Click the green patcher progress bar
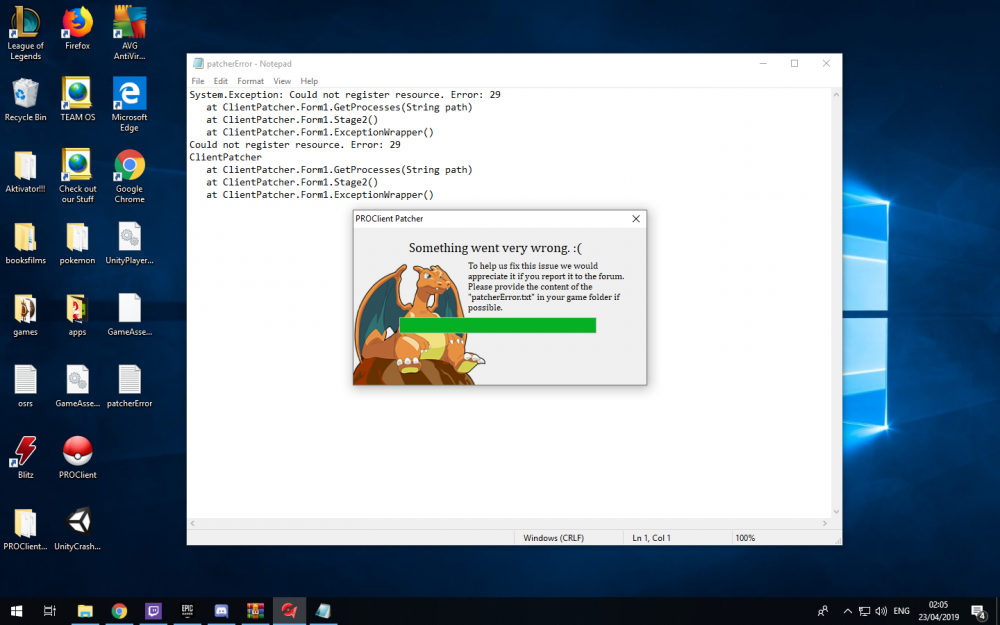This screenshot has width=1000, height=625. click(497, 325)
